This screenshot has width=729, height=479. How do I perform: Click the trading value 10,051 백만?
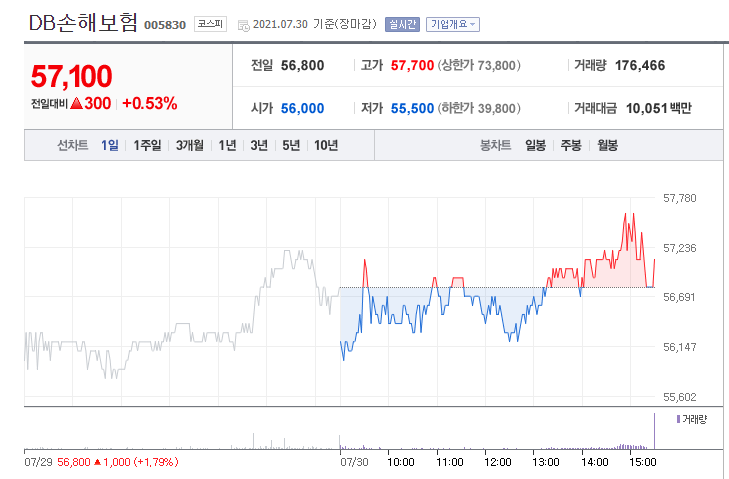click(x=659, y=108)
